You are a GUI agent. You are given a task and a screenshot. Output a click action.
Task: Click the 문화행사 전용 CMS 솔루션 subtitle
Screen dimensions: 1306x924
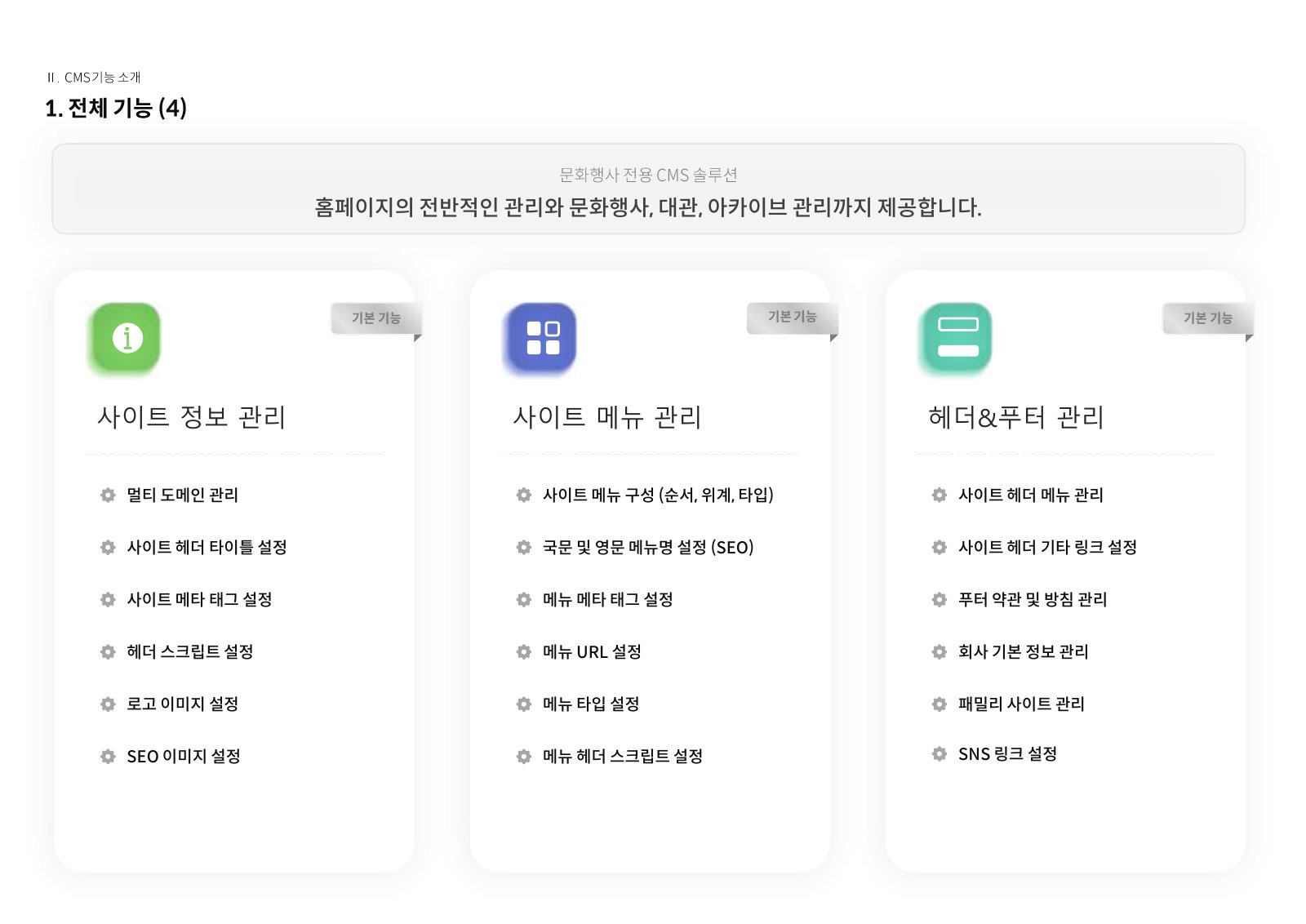[648, 175]
